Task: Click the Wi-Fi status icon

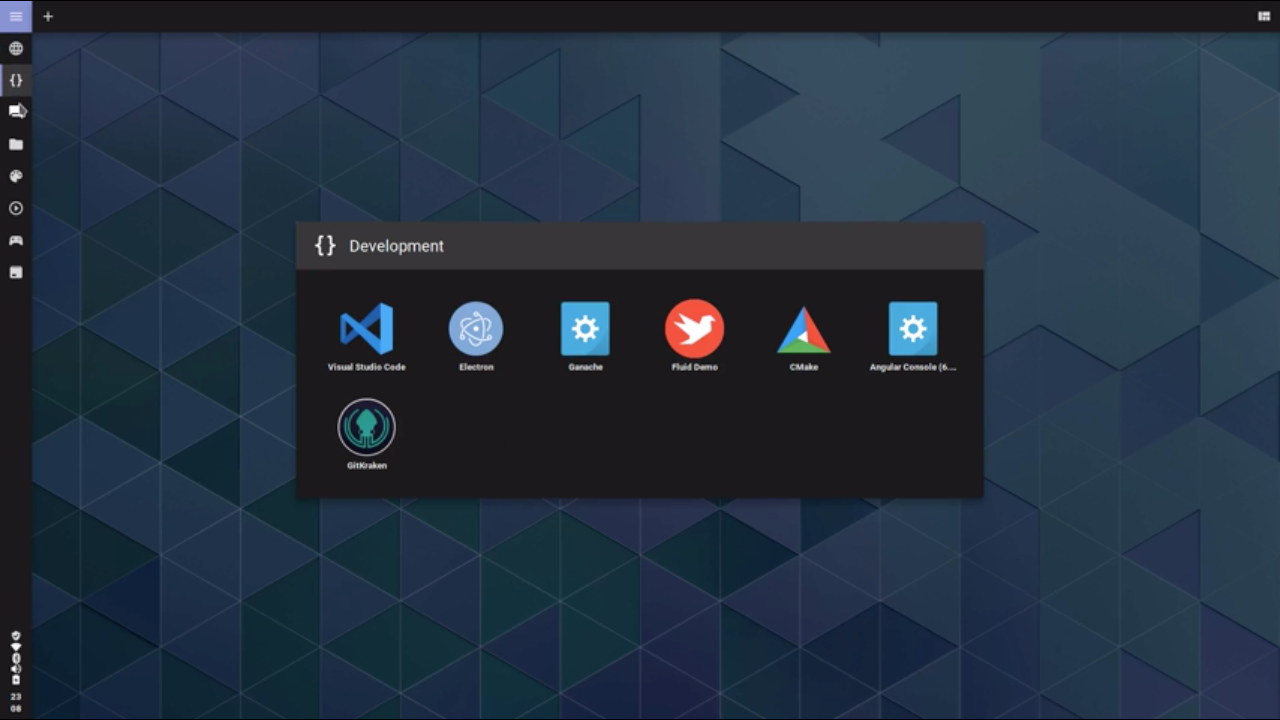Action: (x=16, y=647)
